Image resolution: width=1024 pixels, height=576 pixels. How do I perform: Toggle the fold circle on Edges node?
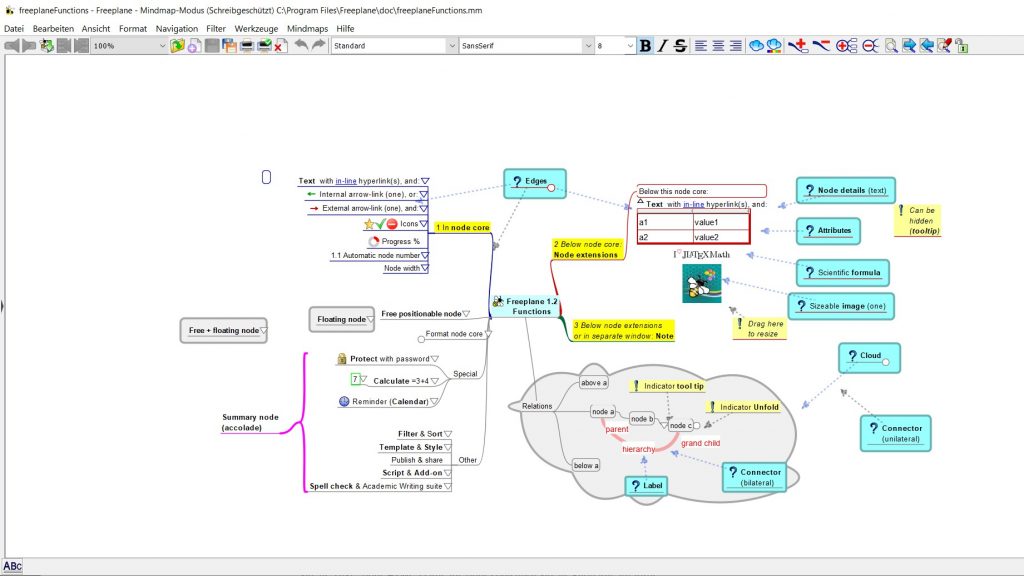551,188
